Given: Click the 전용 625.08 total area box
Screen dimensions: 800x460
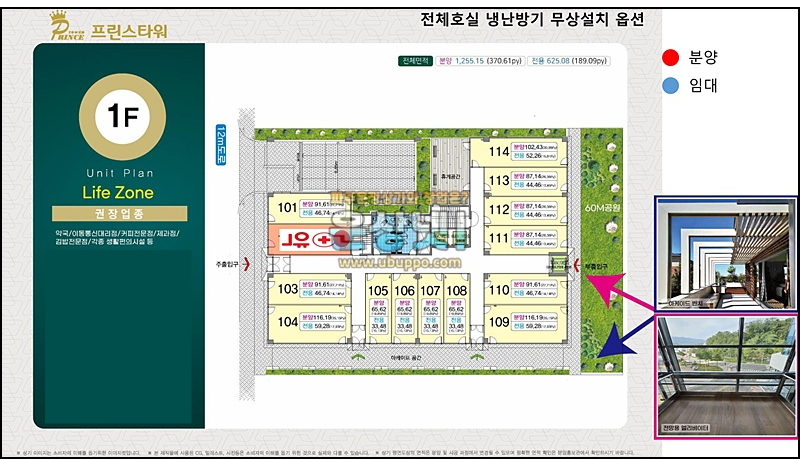Looking at the screenshot, I should click(569, 61).
